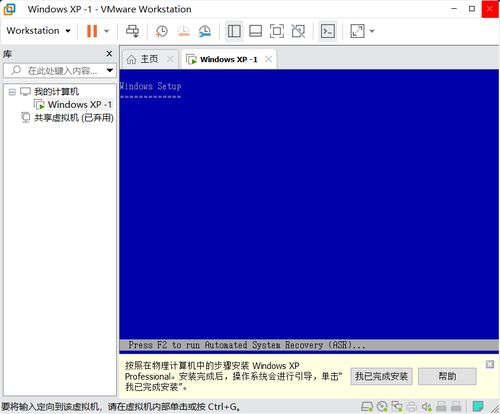Revert to previous snapshot icon
The width and height of the screenshot is (500, 414).
(183, 31)
